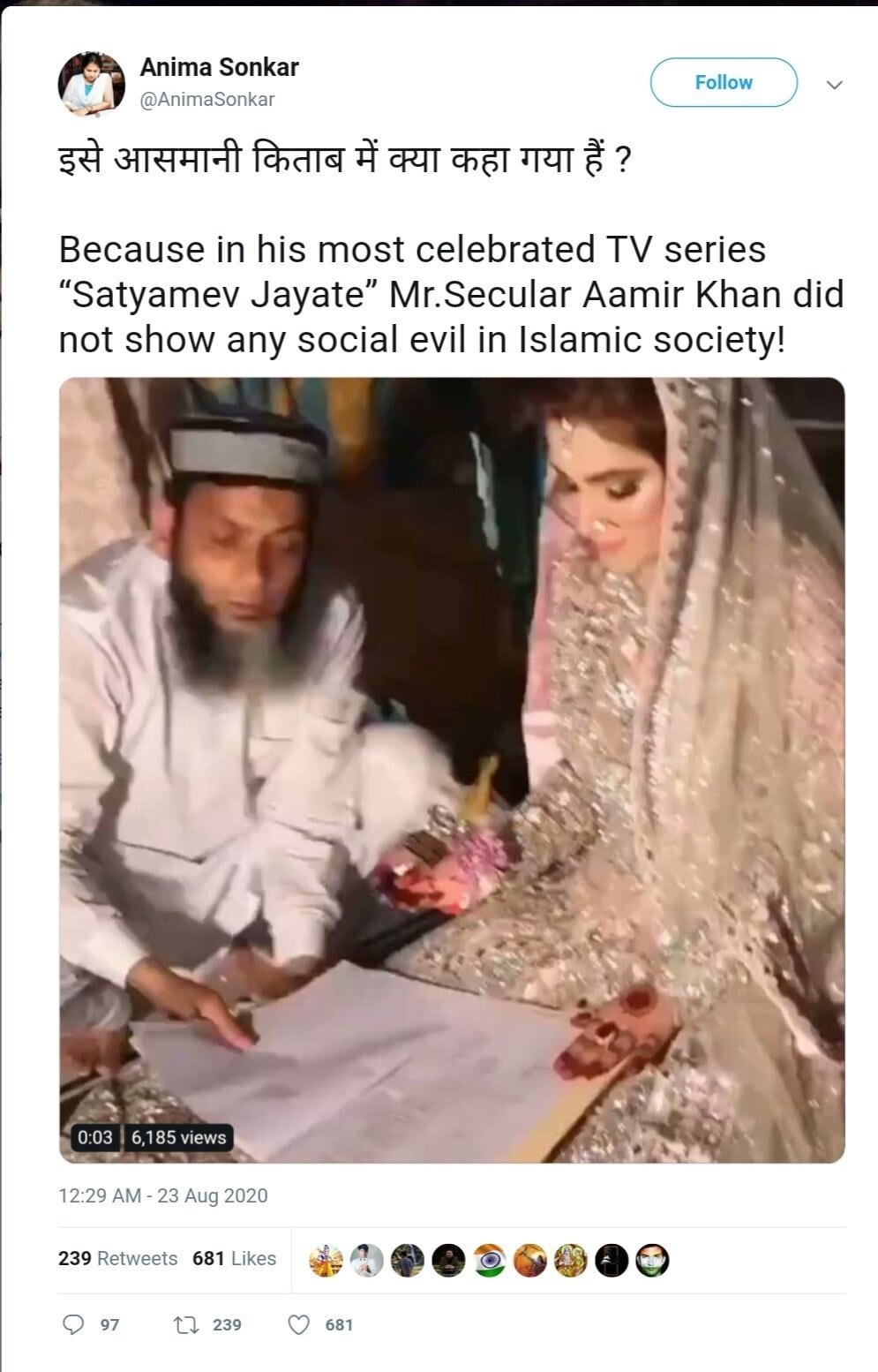Open the fifth liker avatar
This screenshot has height=1372, width=878.
tap(489, 1260)
